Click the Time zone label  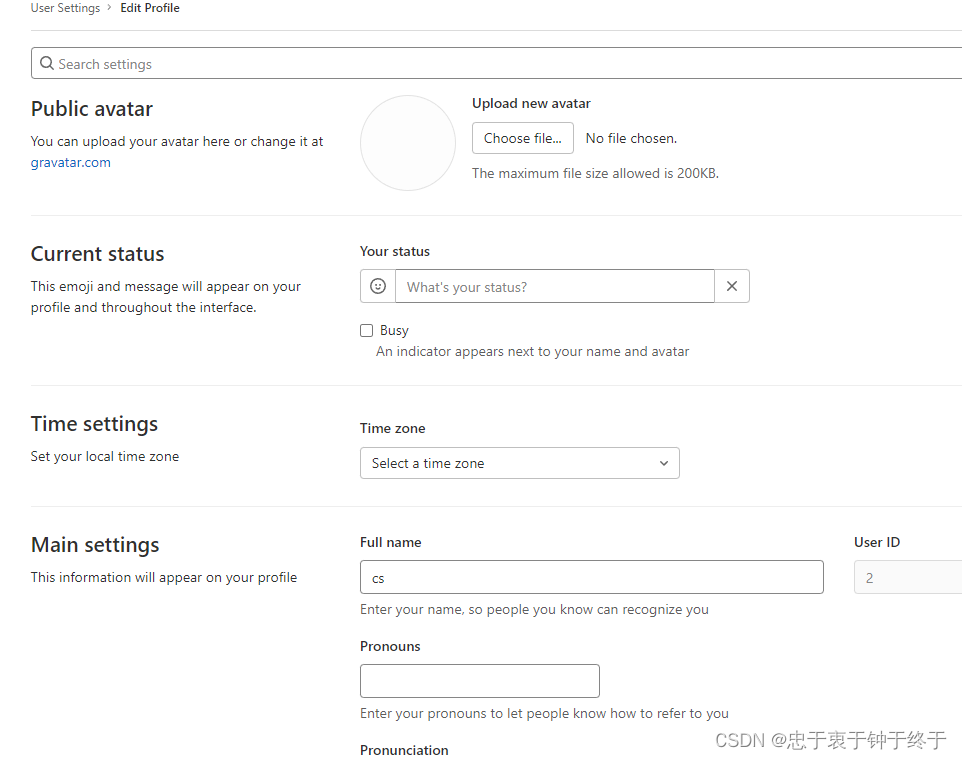393,428
